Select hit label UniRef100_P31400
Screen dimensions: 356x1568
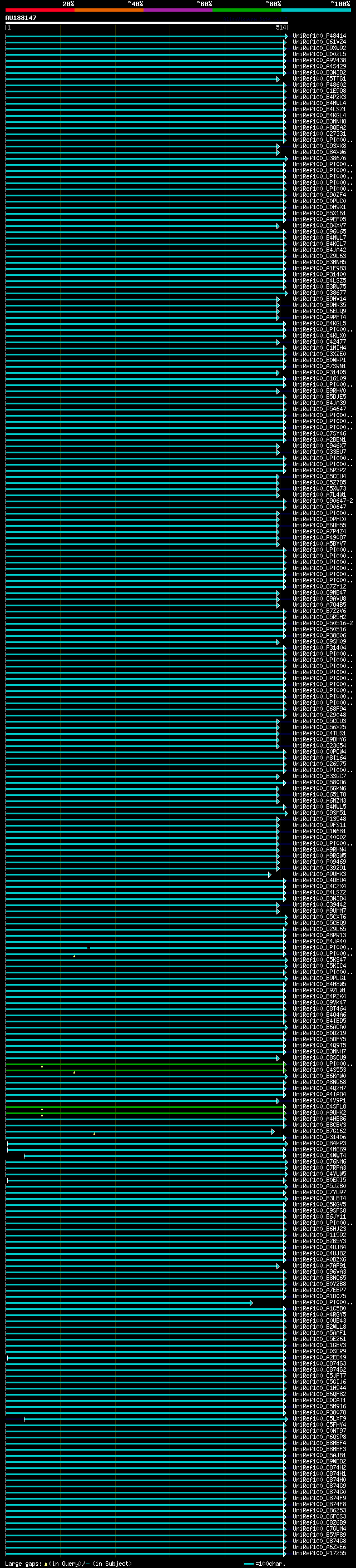(319, 275)
